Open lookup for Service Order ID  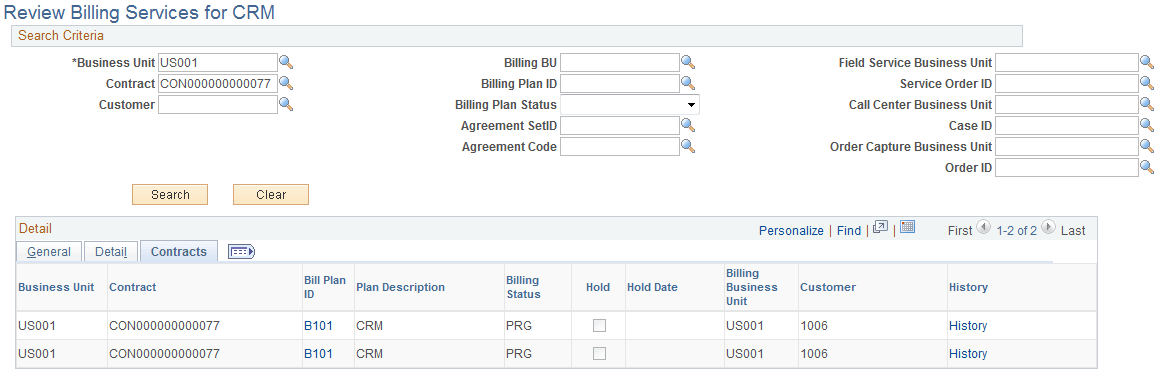[1147, 84]
